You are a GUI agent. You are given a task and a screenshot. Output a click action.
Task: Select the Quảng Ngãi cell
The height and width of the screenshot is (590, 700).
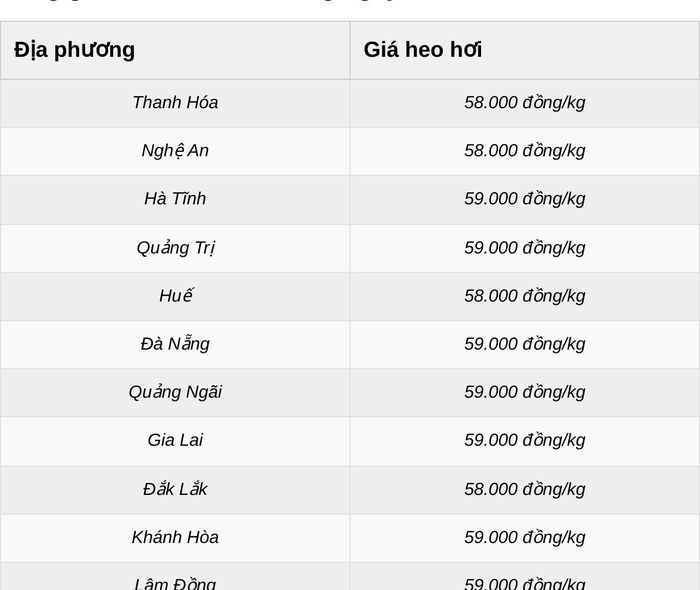pyautogui.click(x=175, y=393)
